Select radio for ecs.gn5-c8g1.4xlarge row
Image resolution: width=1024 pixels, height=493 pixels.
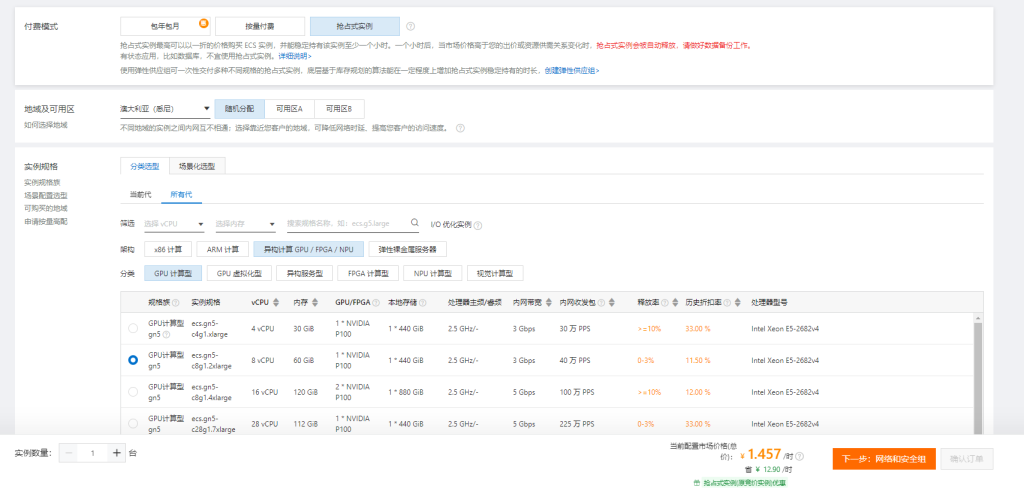tap(134, 392)
